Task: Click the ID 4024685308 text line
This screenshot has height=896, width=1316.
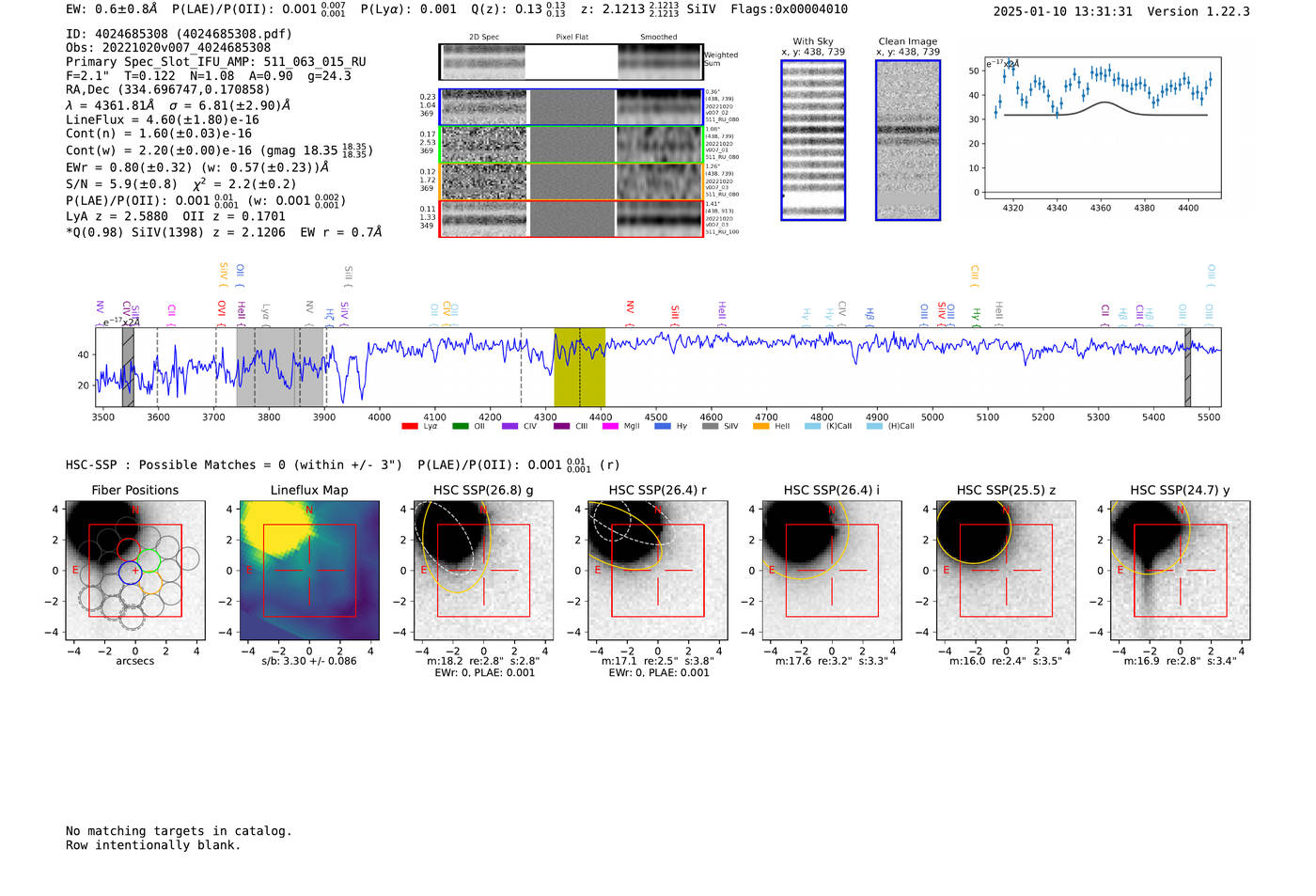Action: (179, 34)
